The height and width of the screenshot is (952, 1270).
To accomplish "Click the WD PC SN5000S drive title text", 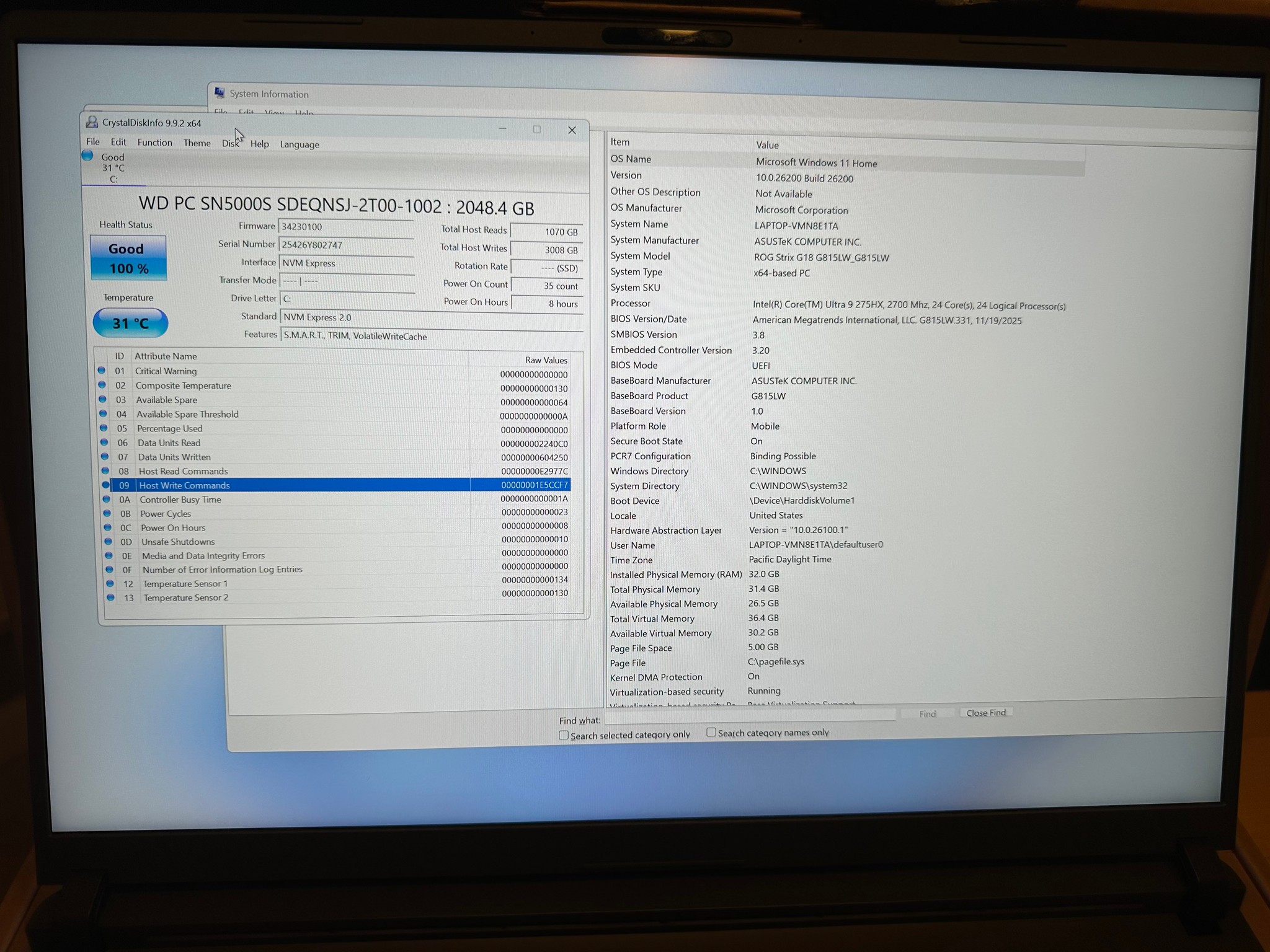I will [x=336, y=205].
